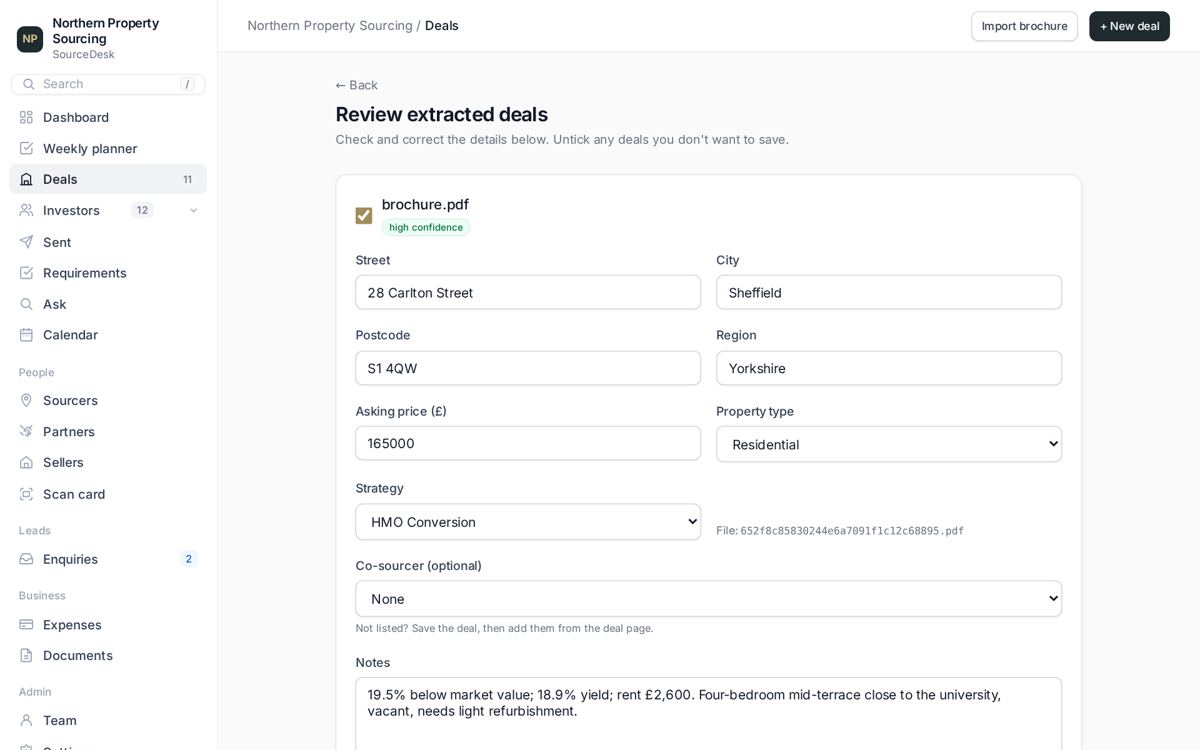The width and height of the screenshot is (1200, 750).
Task: Open the Co-sourcer dropdown
Action: pyautogui.click(x=709, y=599)
